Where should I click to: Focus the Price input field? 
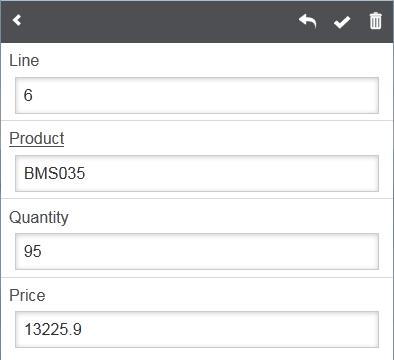coord(197,329)
